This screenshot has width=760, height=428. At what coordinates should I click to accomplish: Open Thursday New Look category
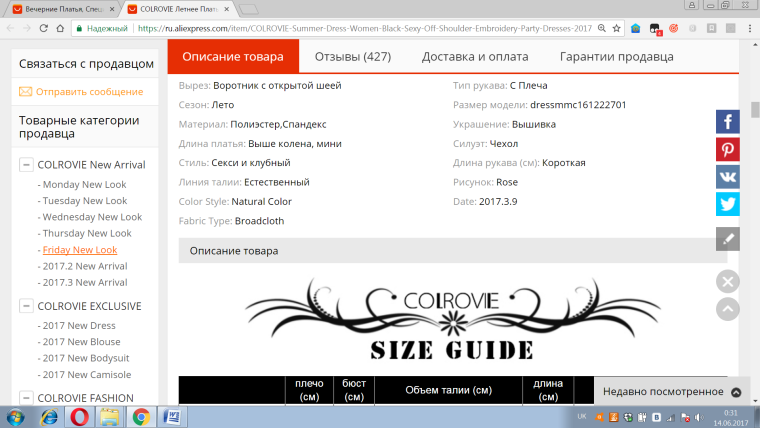[87, 233]
